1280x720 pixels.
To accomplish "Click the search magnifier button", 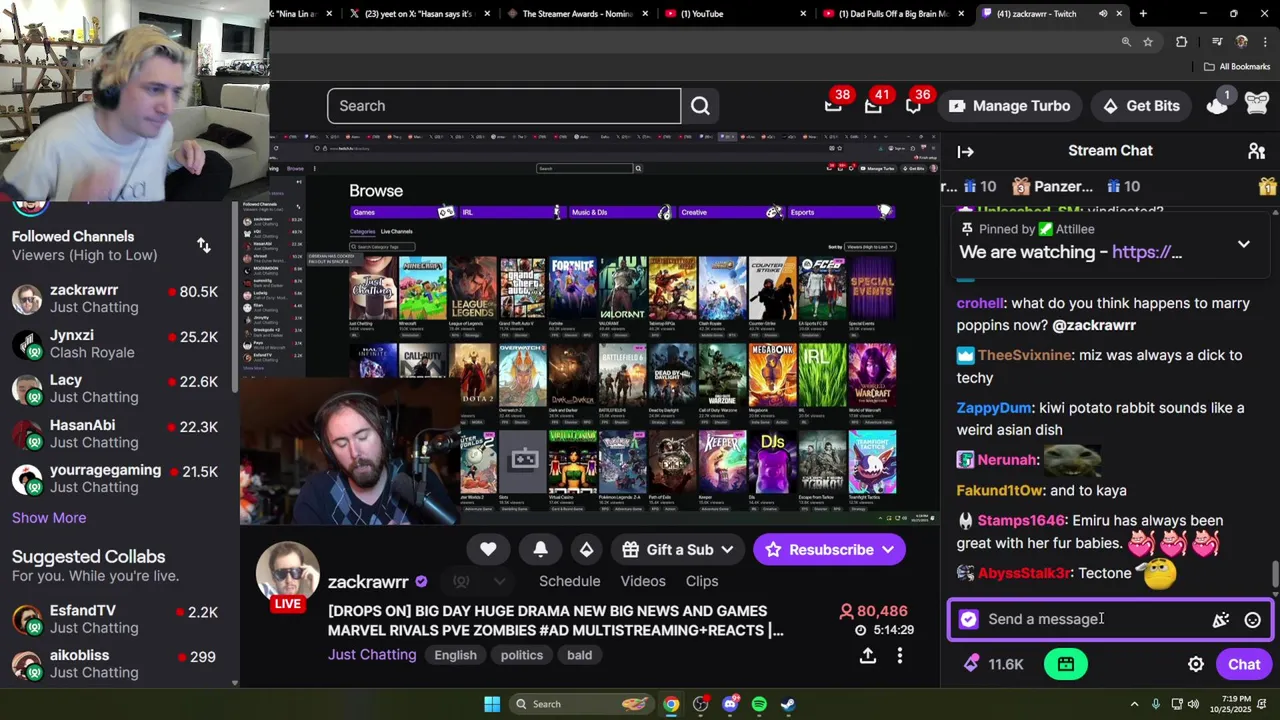I will [x=700, y=106].
